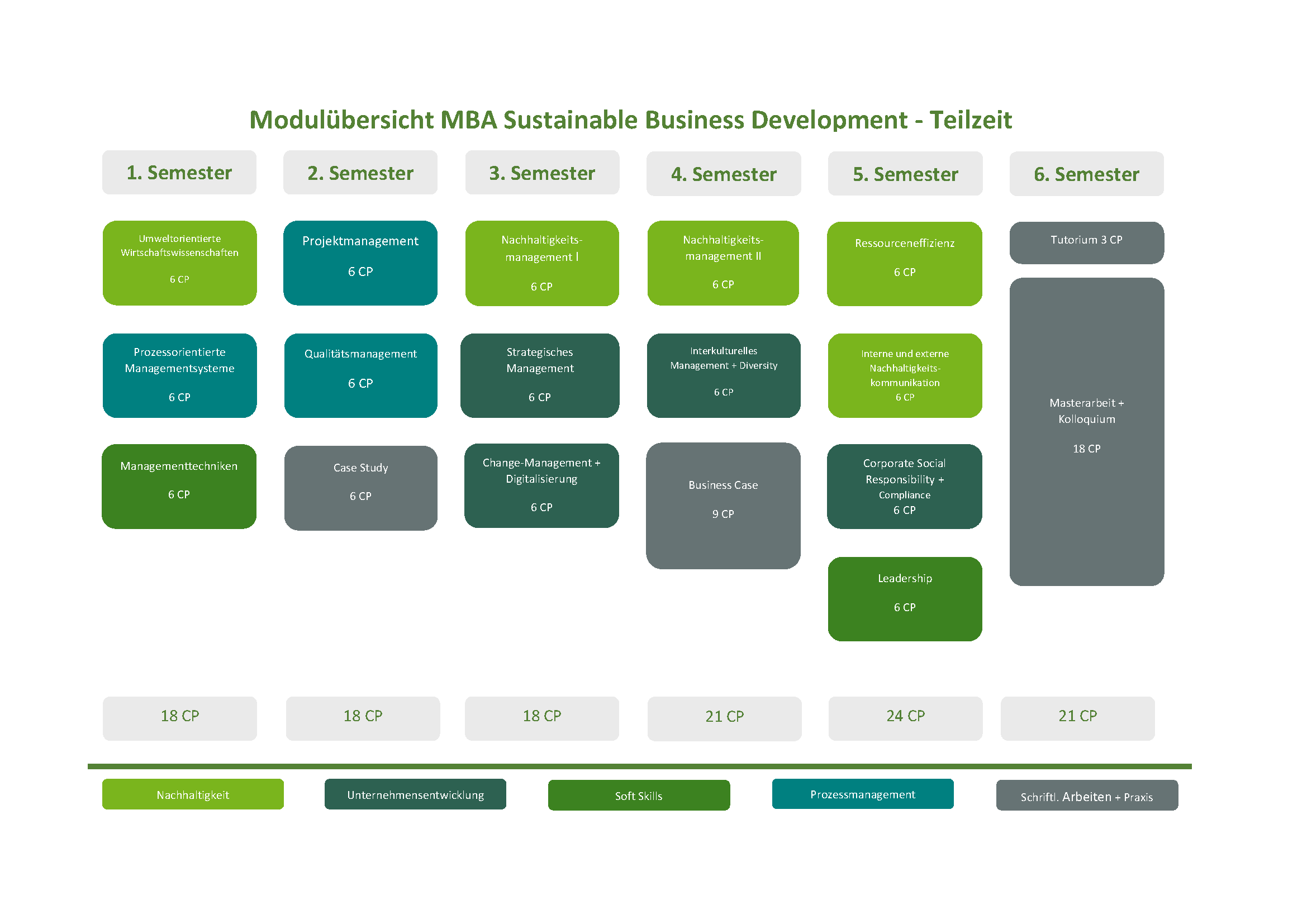Click the Qualitätsmanagement module box
The height and width of the screenshot is (924, 1307).
tap(361, 375)
